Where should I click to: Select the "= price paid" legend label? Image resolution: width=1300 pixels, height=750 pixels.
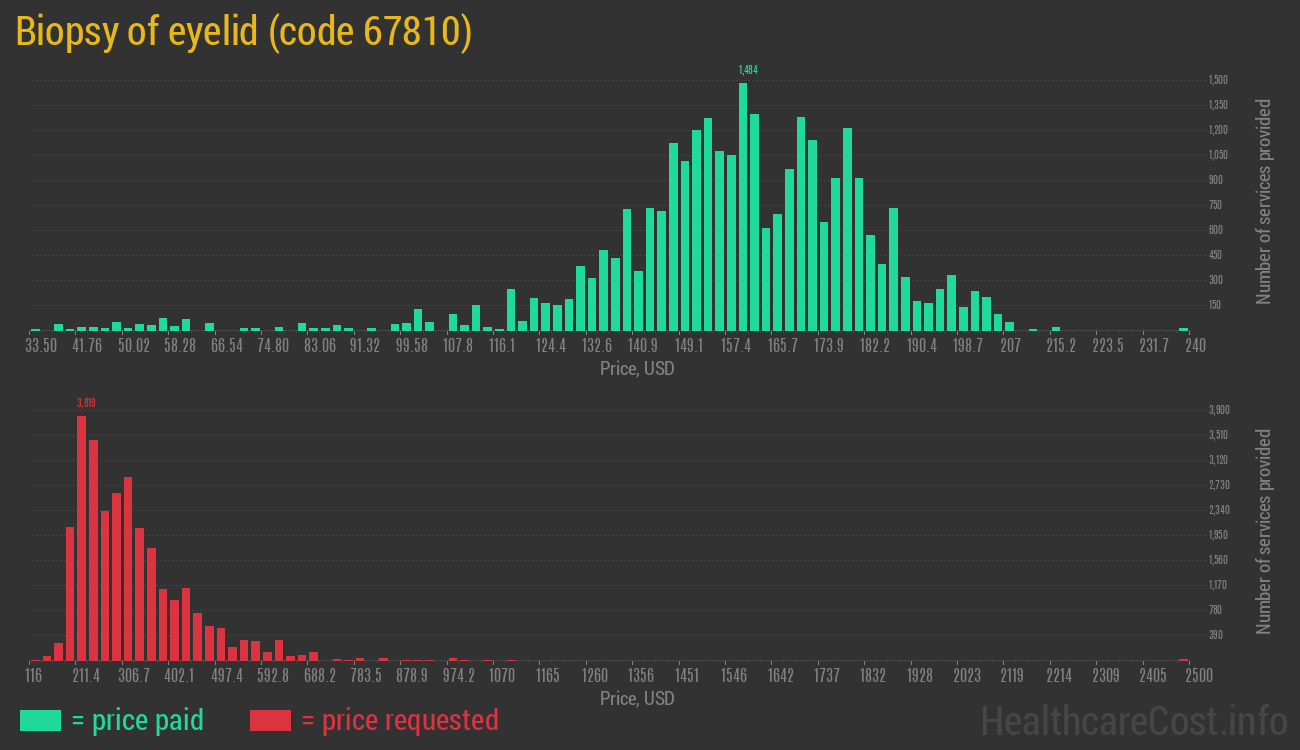tap(137, 720)
